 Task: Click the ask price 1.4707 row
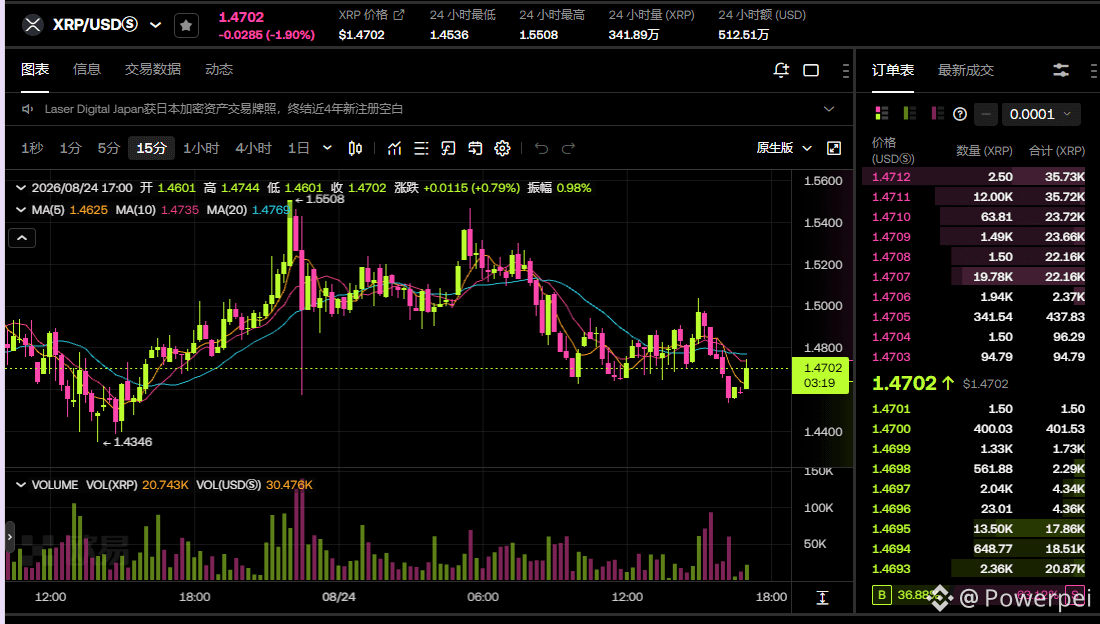point(978,277)
